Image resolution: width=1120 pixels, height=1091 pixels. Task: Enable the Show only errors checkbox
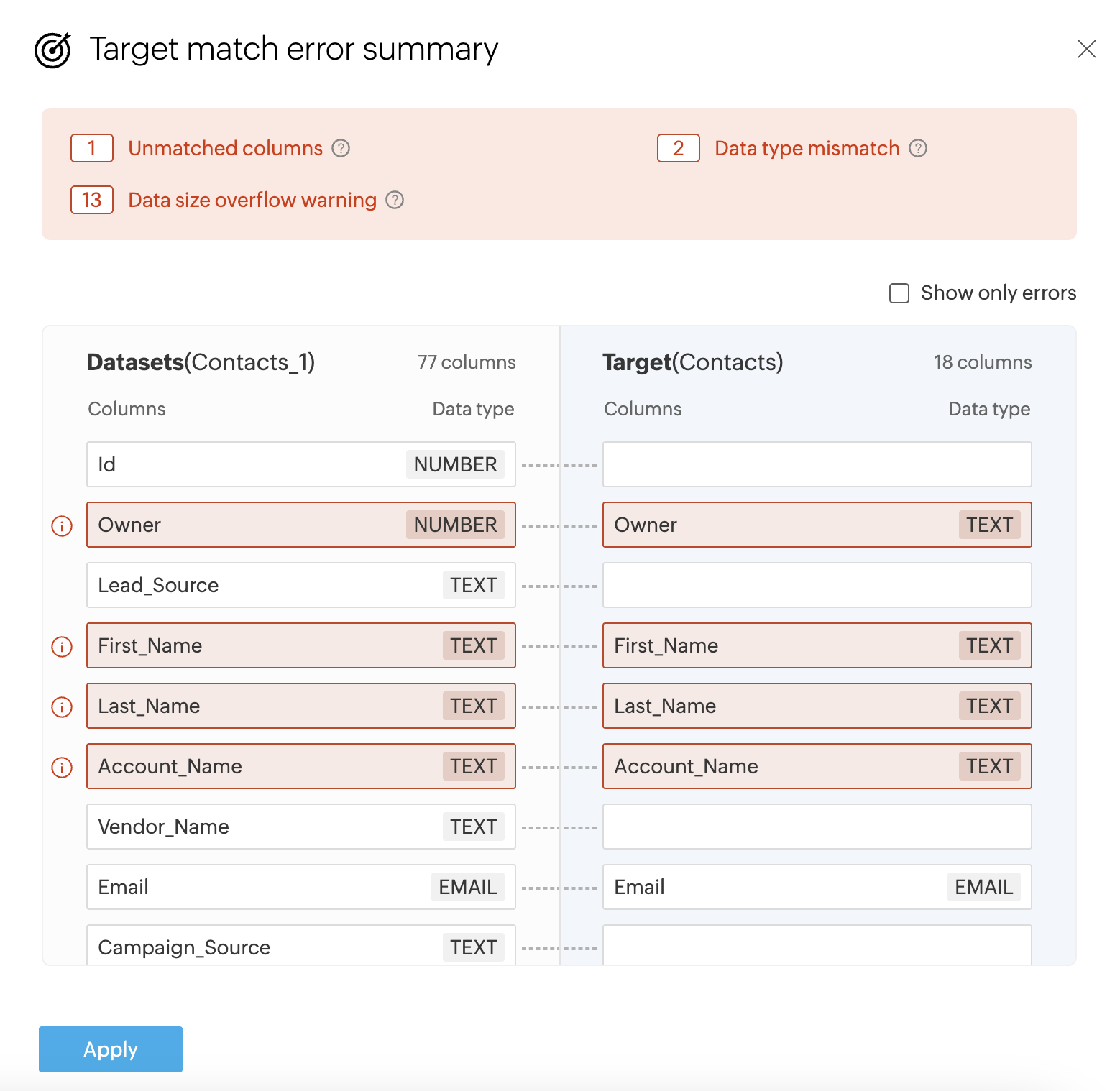pyautogui.click(x=899, y=293)
